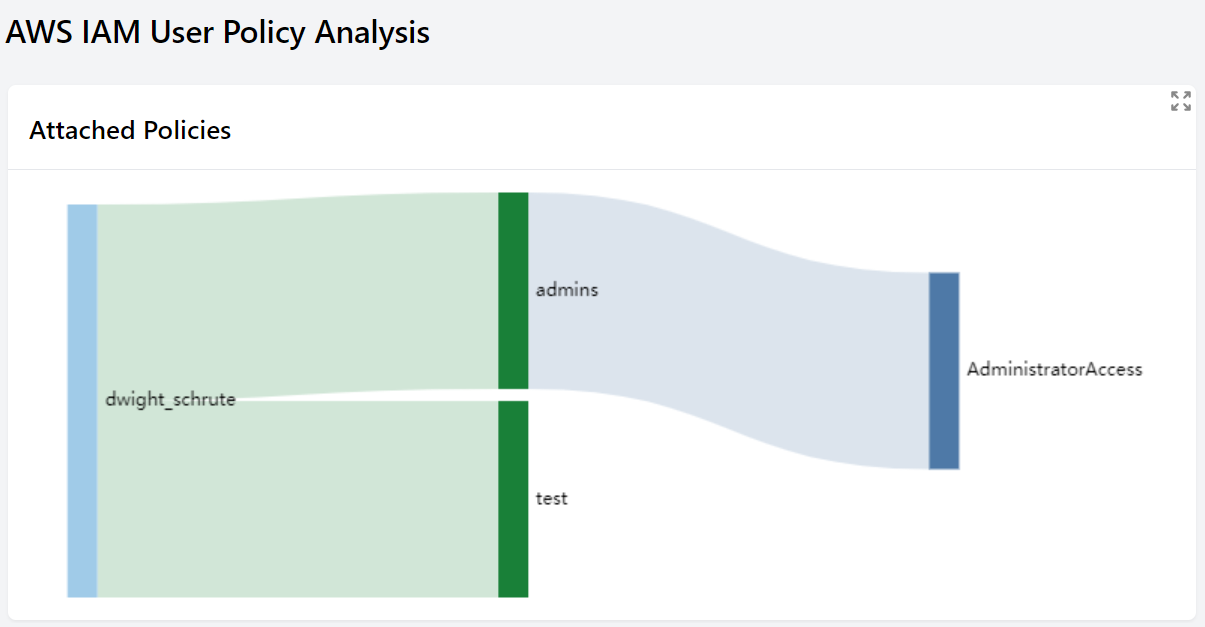The image size is (1205, 627).
Task: Click the Attached Policies panel title
Action: coord(130,130)
